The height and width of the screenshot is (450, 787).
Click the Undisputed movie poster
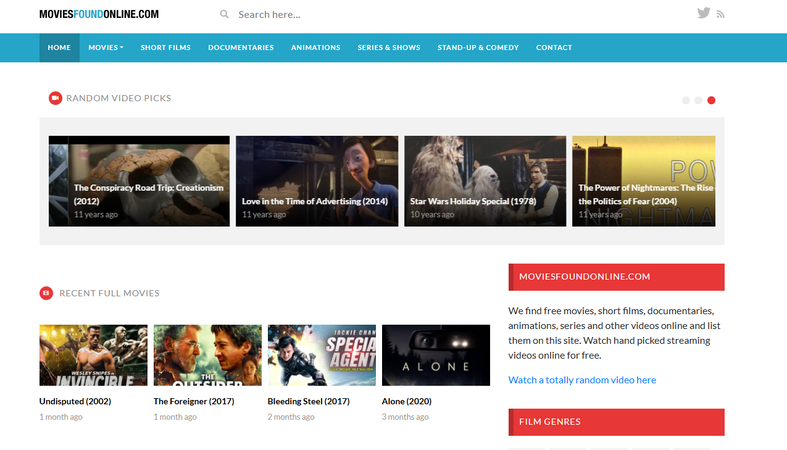coord(93,355)
